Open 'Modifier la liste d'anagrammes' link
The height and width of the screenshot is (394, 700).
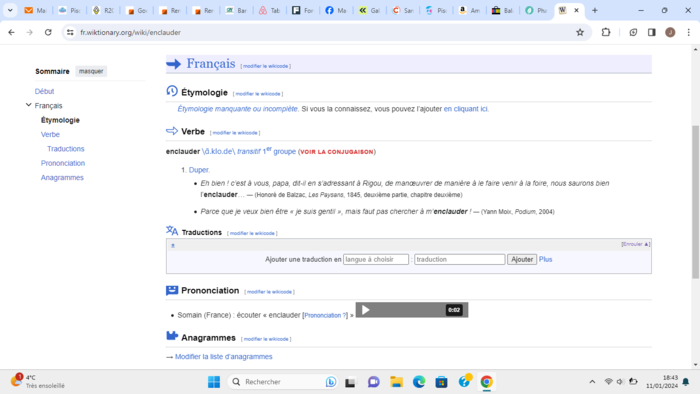pyautogui.click(x=224, y=357)
